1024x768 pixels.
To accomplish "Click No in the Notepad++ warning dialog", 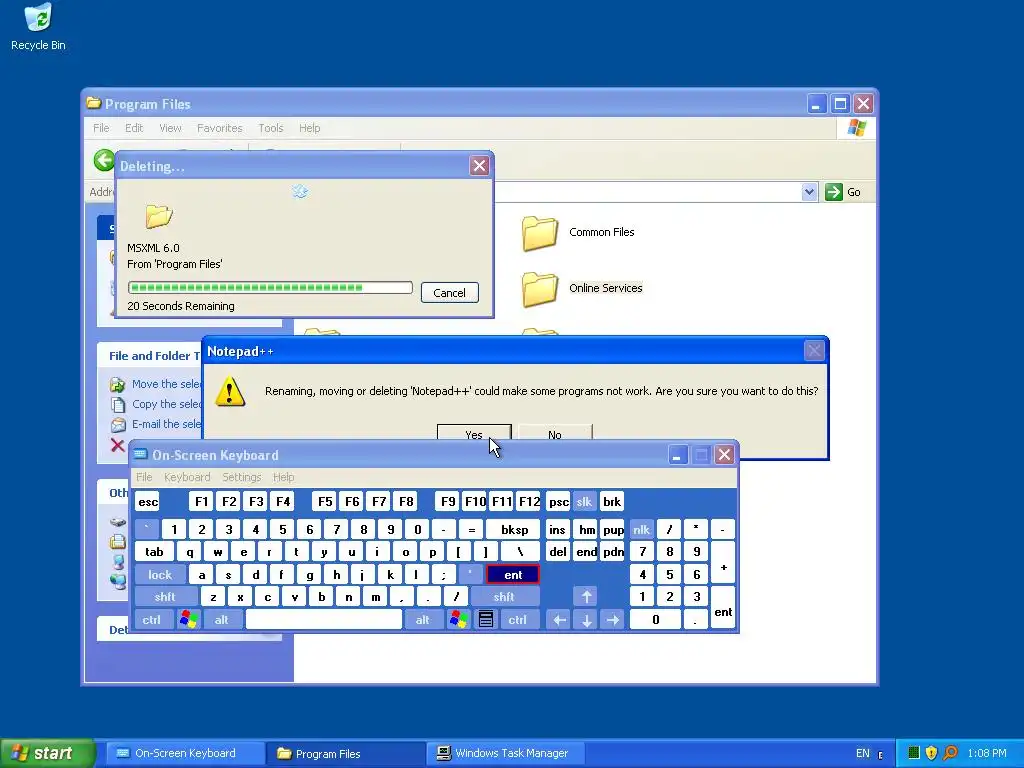I will tap(555, 432).
